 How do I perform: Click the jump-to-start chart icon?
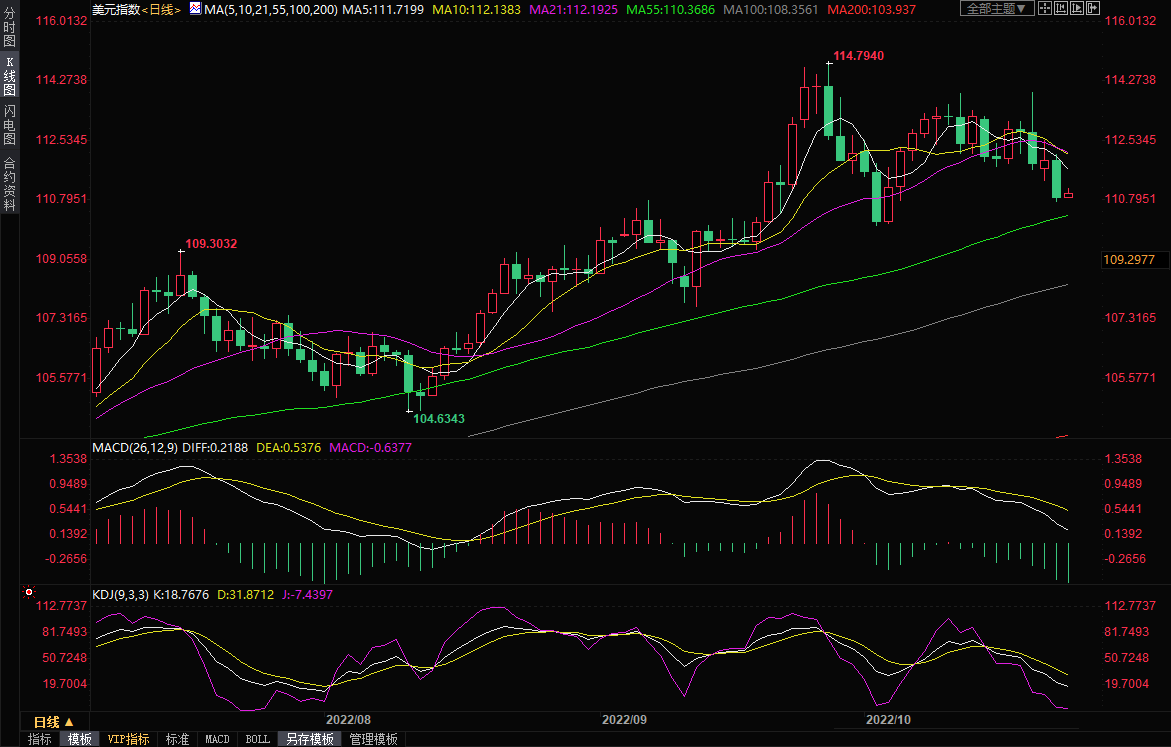click(1061, 8)
